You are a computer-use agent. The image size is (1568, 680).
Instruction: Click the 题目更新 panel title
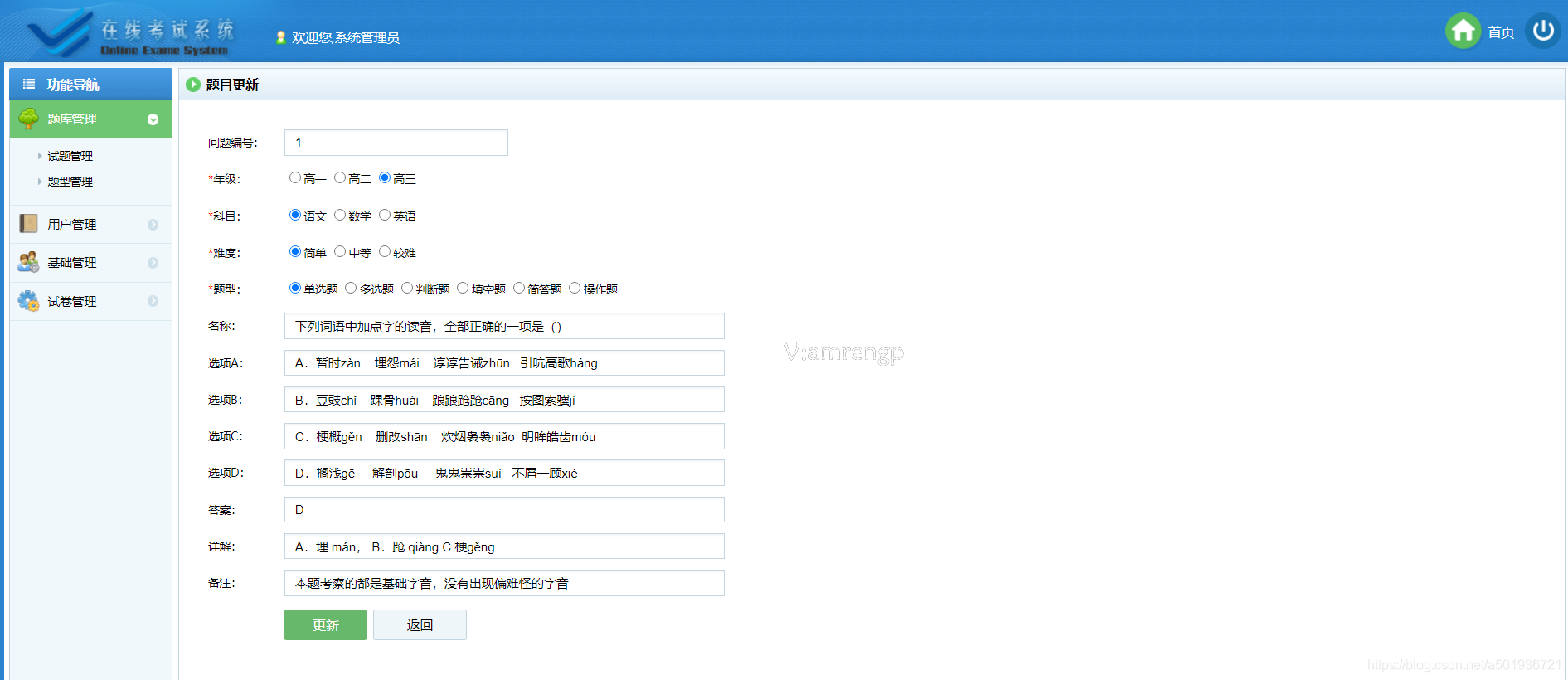[232, 85]
